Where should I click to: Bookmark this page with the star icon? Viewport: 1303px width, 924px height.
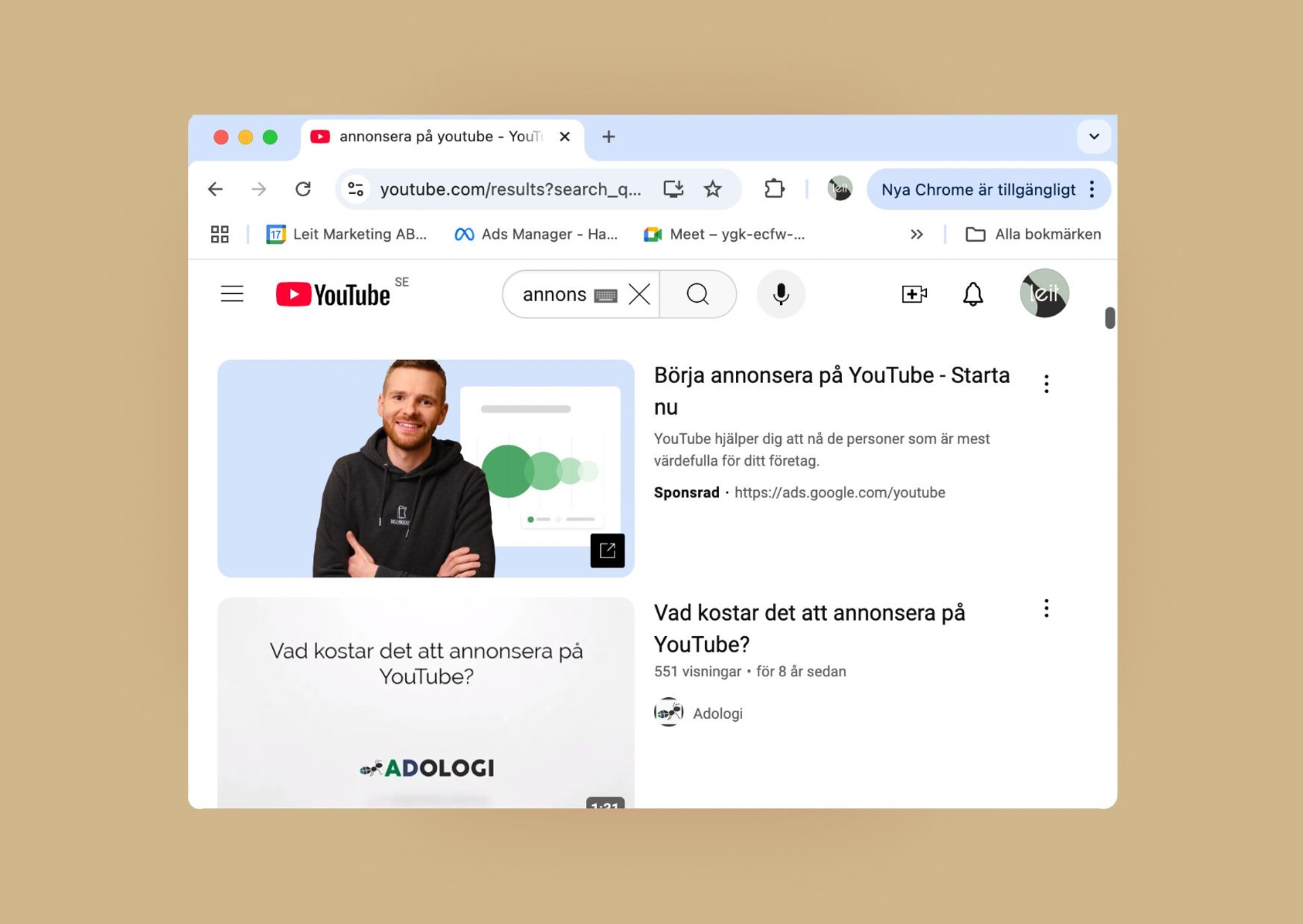(712, 189)
